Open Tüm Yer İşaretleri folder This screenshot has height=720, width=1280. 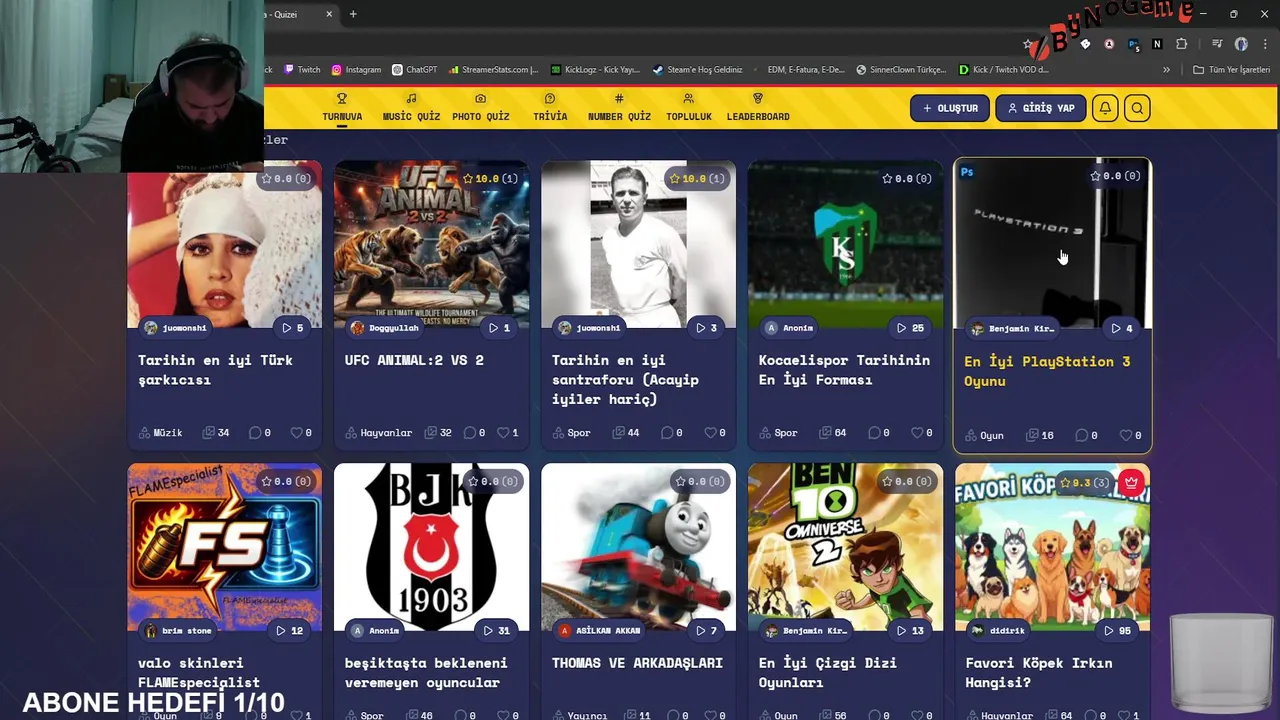pos(1232,70)
